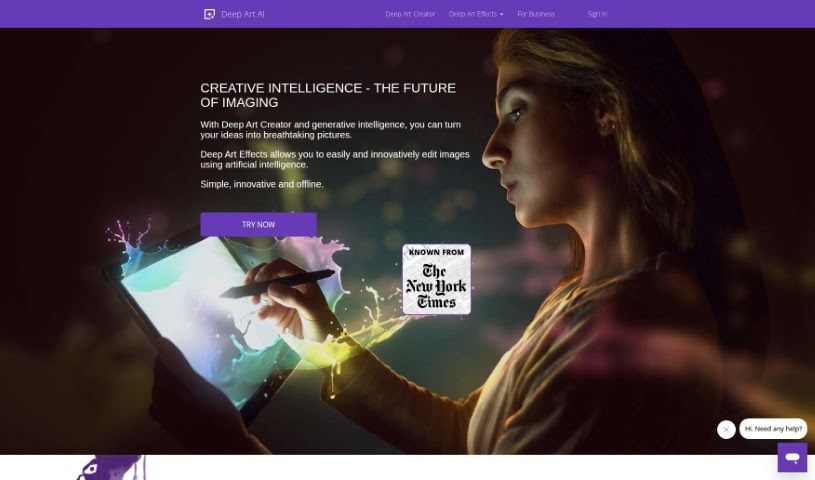The width and height of the screenshot is (815, 480).
Task: Open the Deep Art AI brand name link
Action: (243, 14)
